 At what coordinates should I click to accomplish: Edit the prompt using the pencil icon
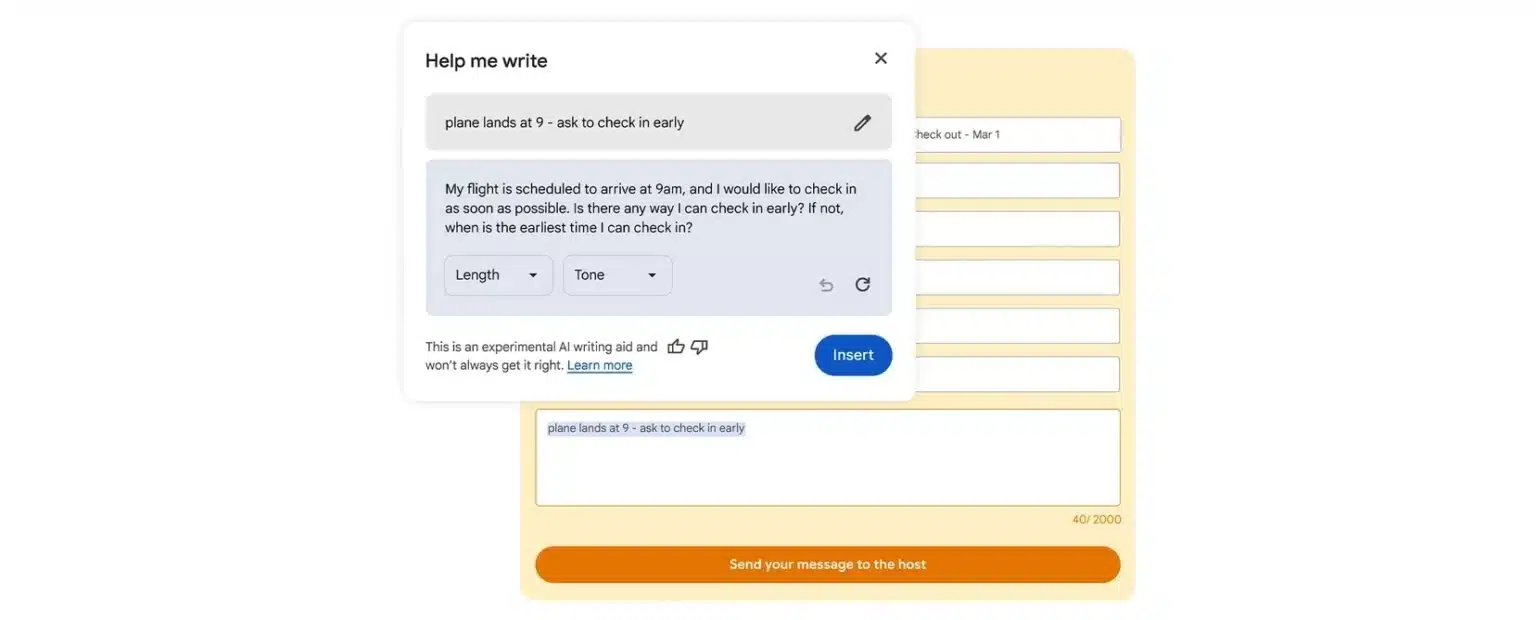click(862, 121)
